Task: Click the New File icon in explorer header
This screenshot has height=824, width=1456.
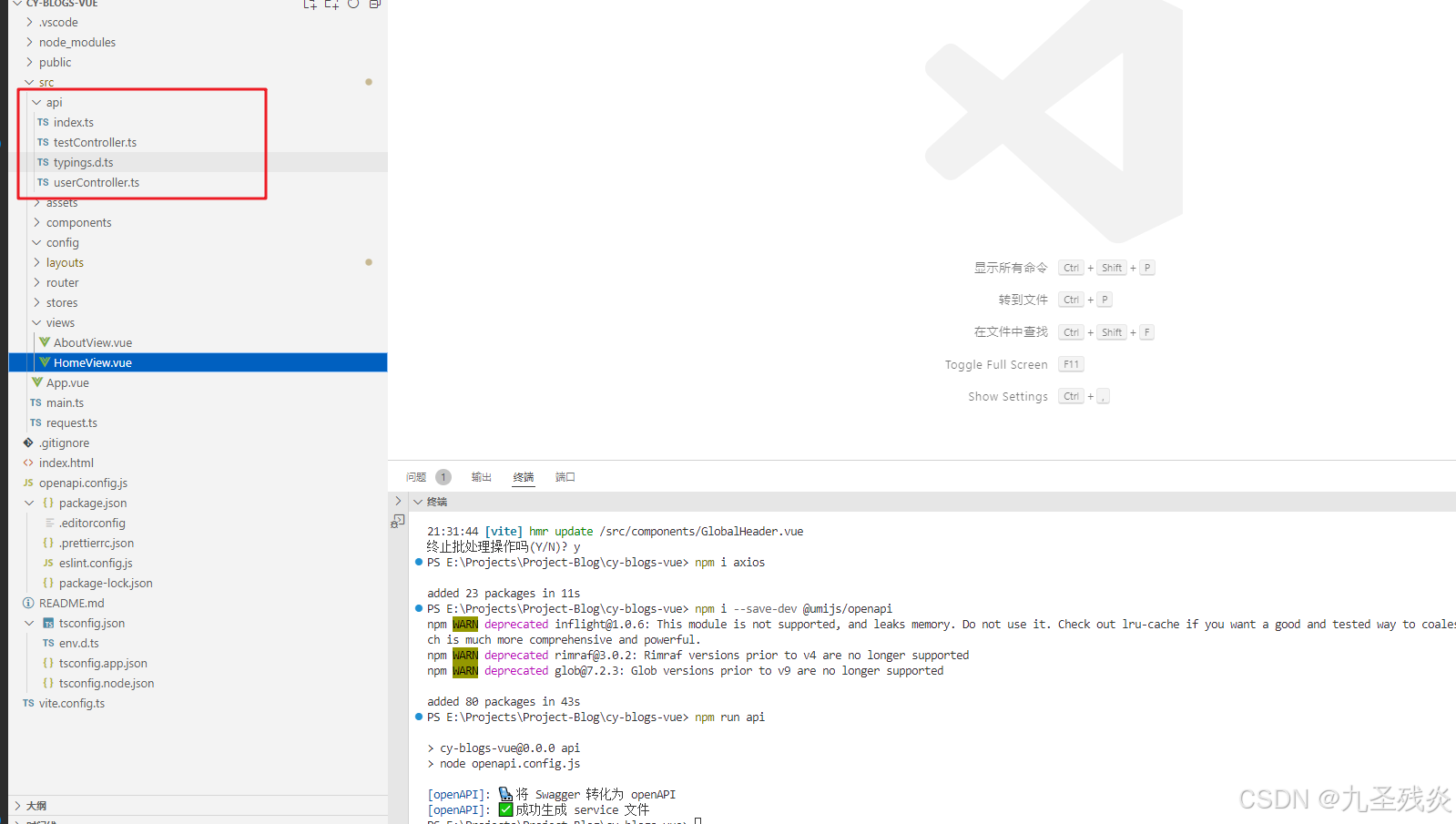Action: coord(310,5)
